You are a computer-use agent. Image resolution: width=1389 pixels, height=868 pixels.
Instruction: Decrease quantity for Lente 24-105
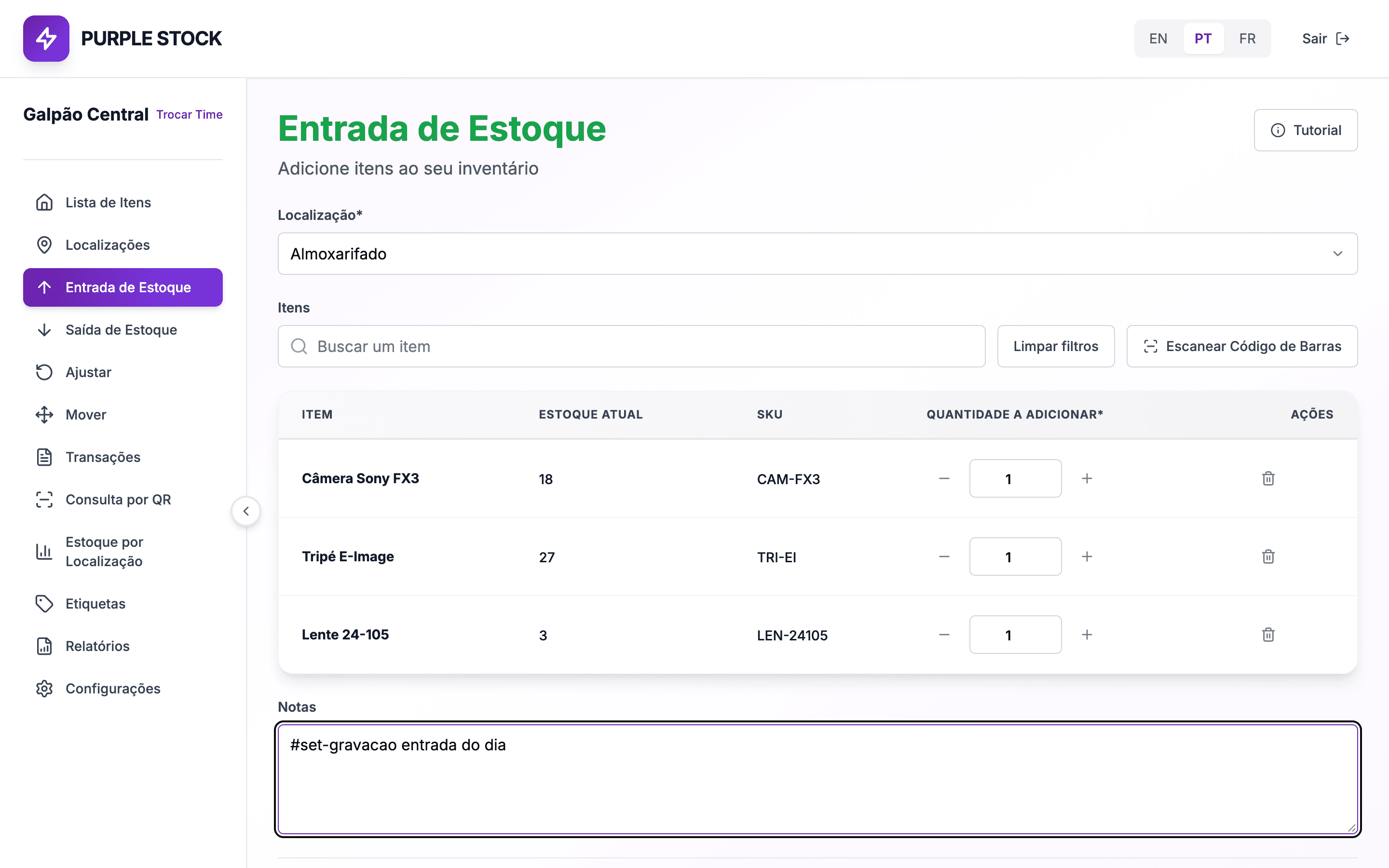(x=944, y=634)
